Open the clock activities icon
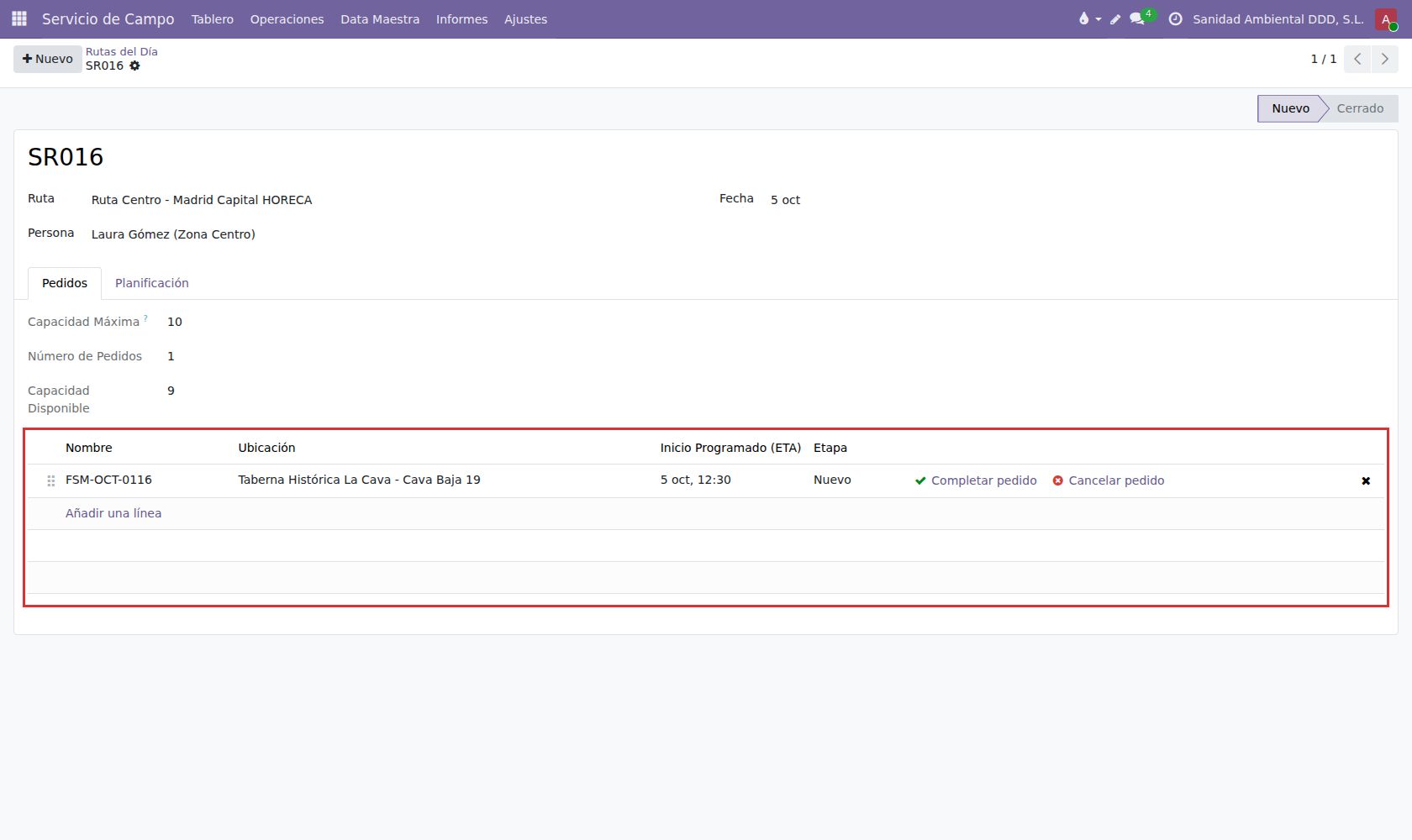 1175,18
